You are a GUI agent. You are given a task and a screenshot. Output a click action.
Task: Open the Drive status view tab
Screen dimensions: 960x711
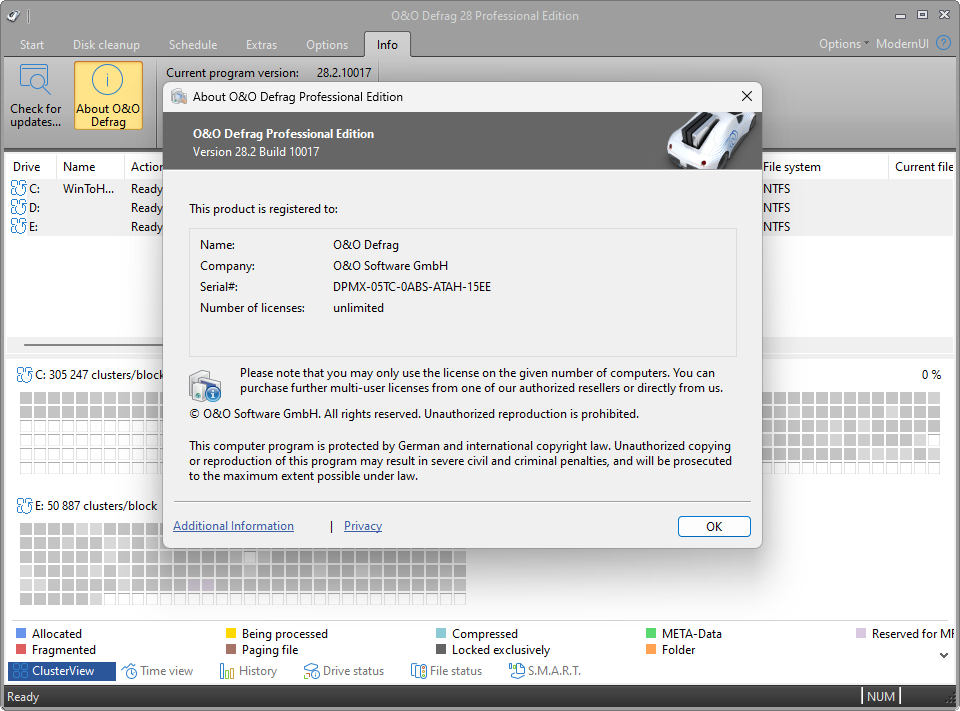pyautogui.click(x=343, y=671)
